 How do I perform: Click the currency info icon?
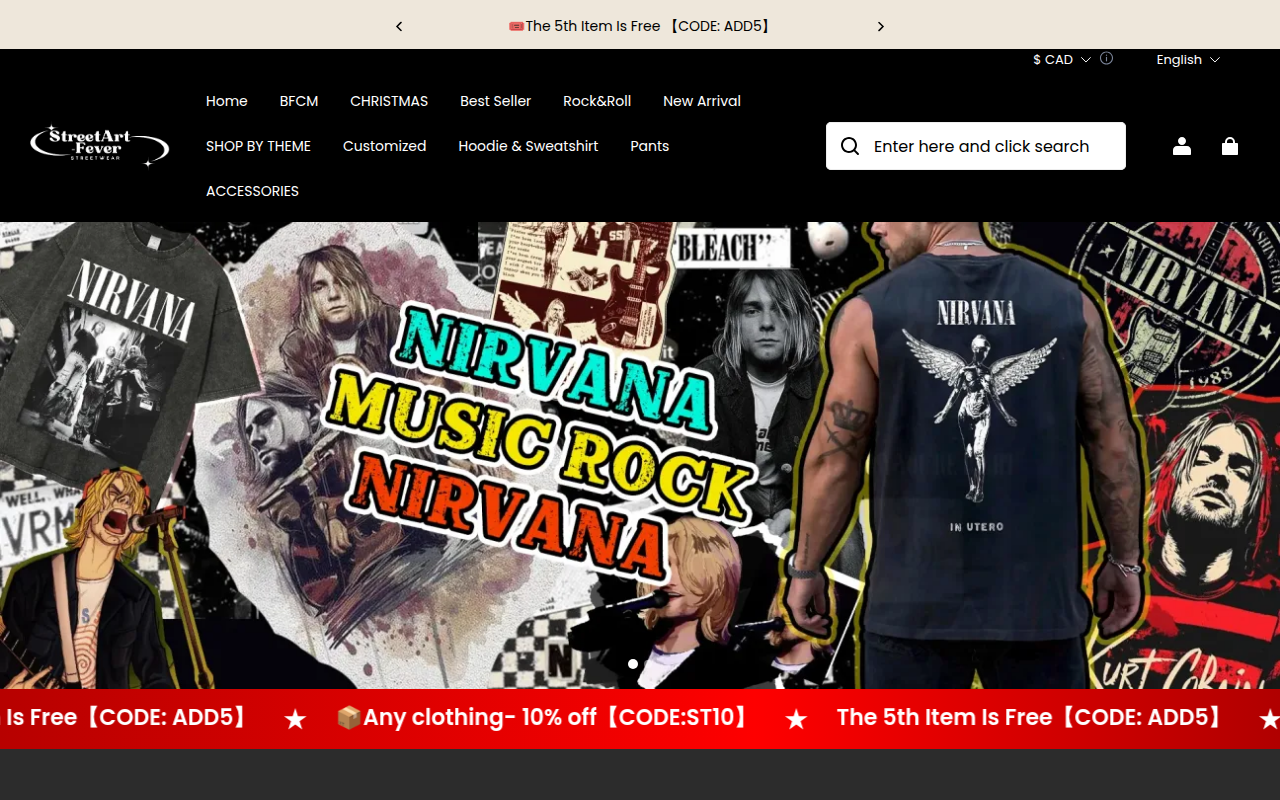point(1106,59)
